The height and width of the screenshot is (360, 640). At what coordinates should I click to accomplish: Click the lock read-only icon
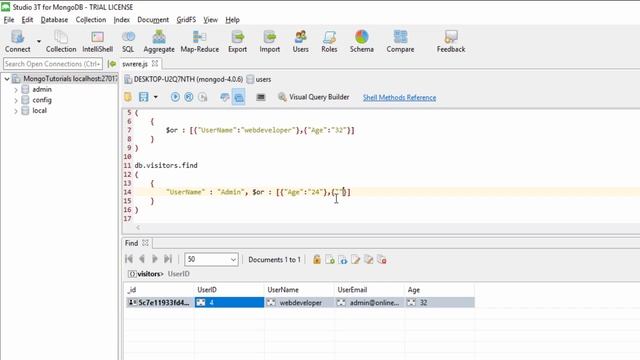click(317, 260)
